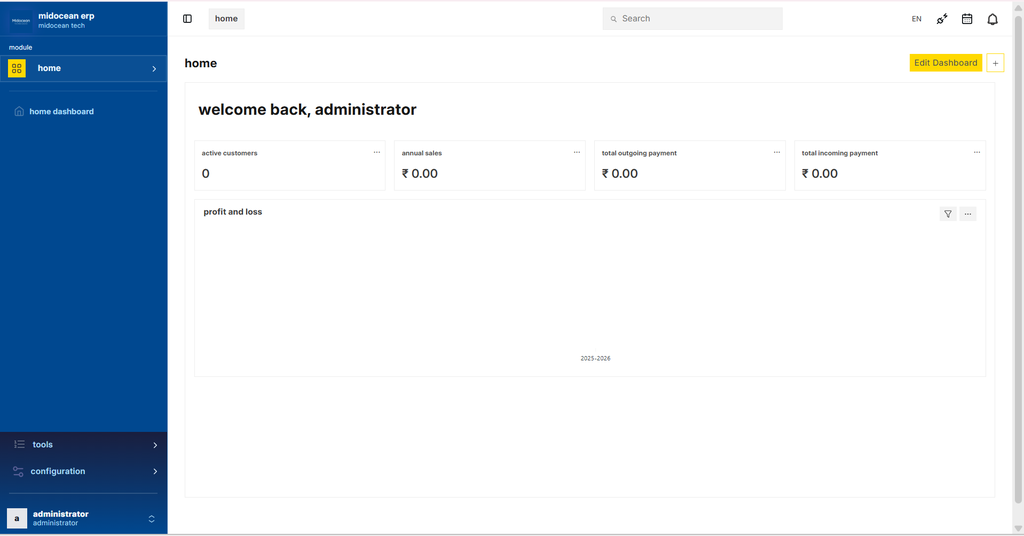Expand the home module chevron
This screenshot has width=1024, height=536.
(154, 69)
